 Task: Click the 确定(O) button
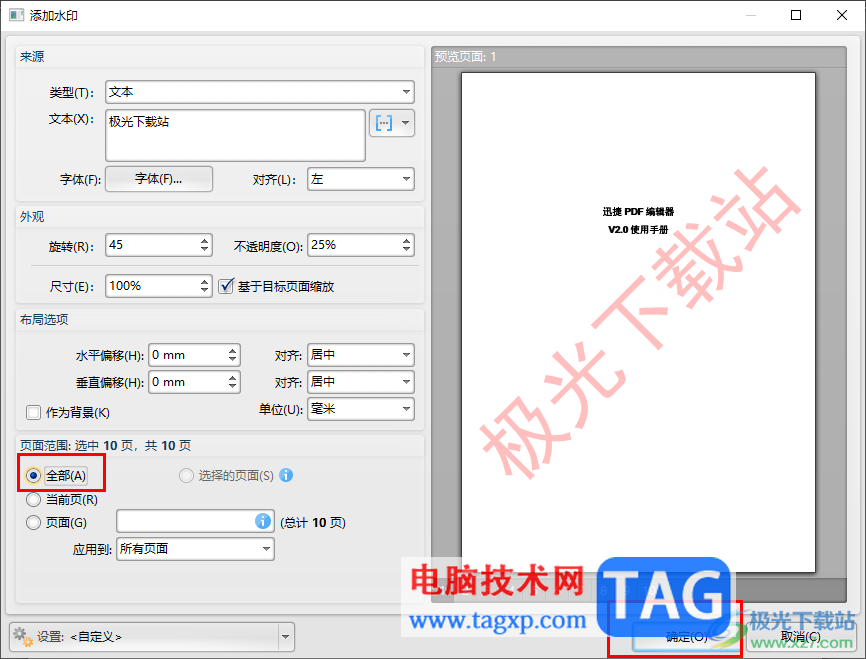coord(686,637)
